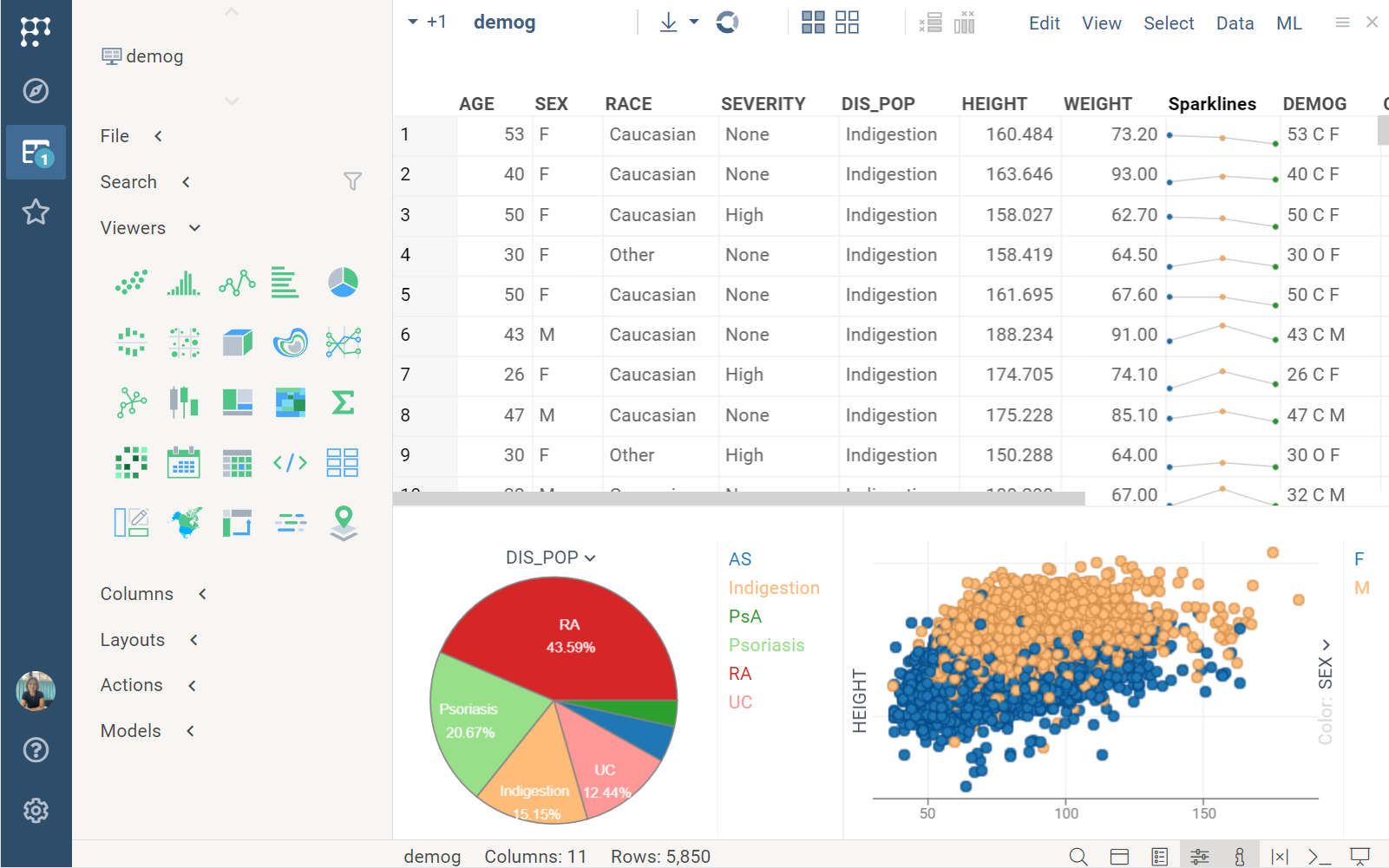
Task: Open the compass Browse icon in sidebar
Action: [36, 91]
